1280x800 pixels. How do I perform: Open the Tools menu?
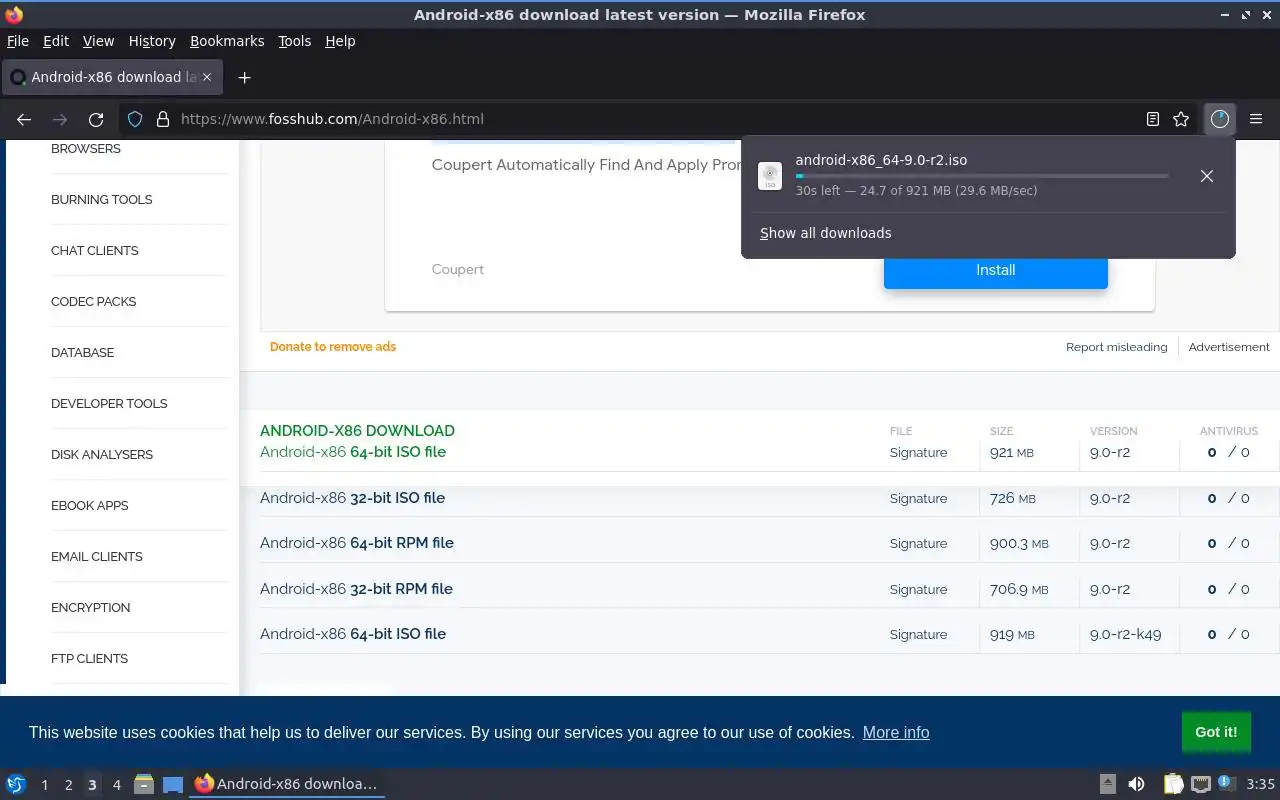(x=295, y=41)
